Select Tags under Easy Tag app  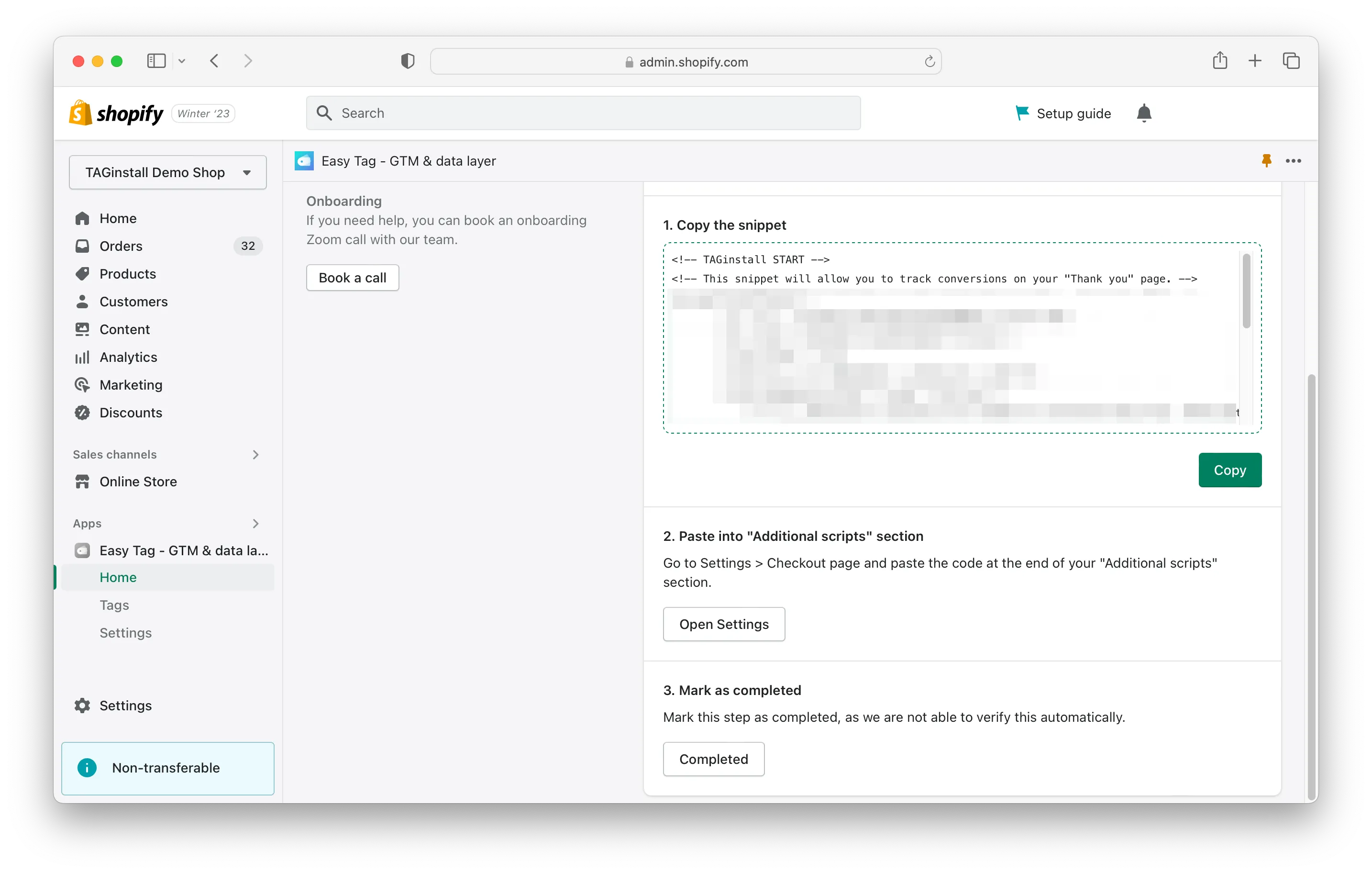114,605
